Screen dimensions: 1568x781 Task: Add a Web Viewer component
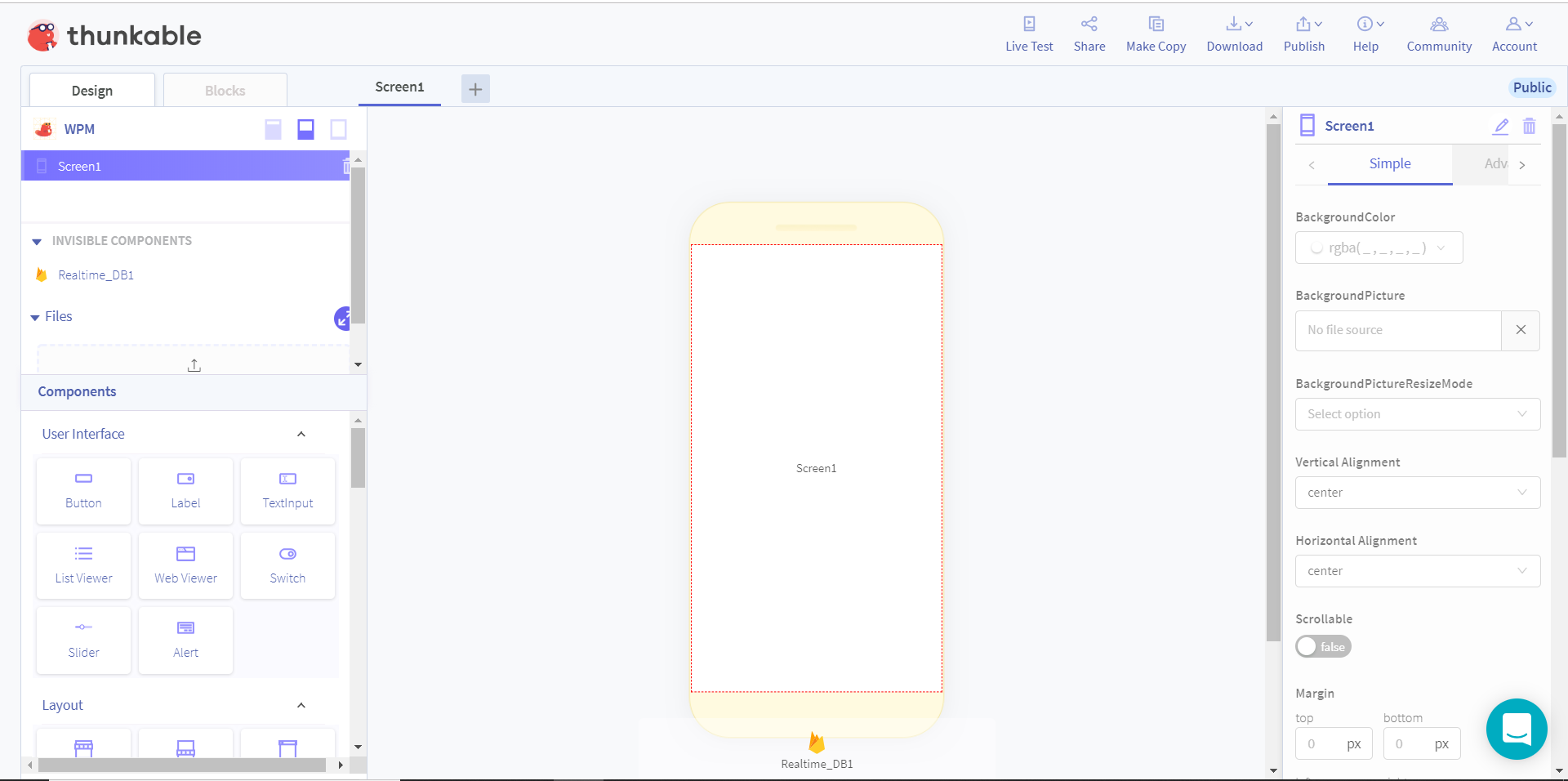(185, 565)
